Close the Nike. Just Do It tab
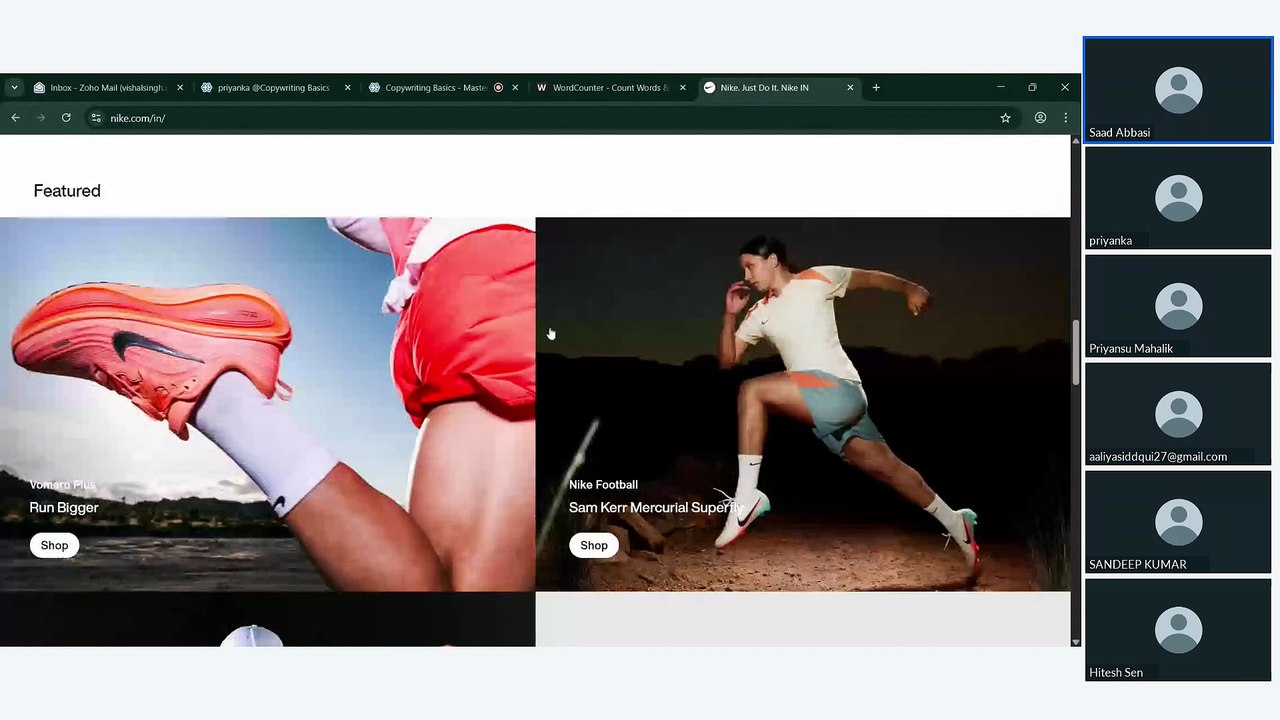This screenshot has height=720, width=1280. pos(850,88)
